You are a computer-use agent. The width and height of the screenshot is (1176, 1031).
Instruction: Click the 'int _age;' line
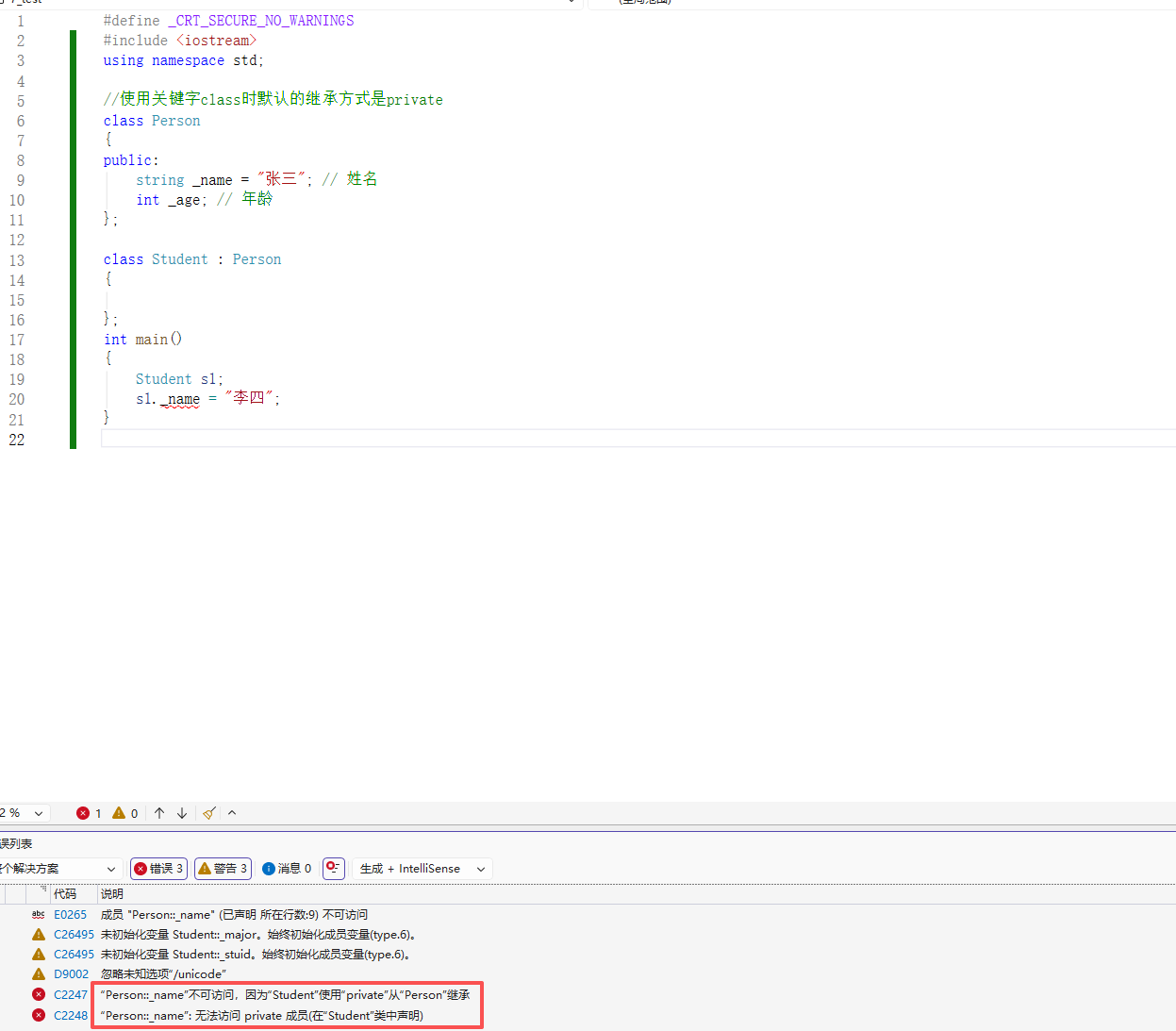[x=204, y=200]
